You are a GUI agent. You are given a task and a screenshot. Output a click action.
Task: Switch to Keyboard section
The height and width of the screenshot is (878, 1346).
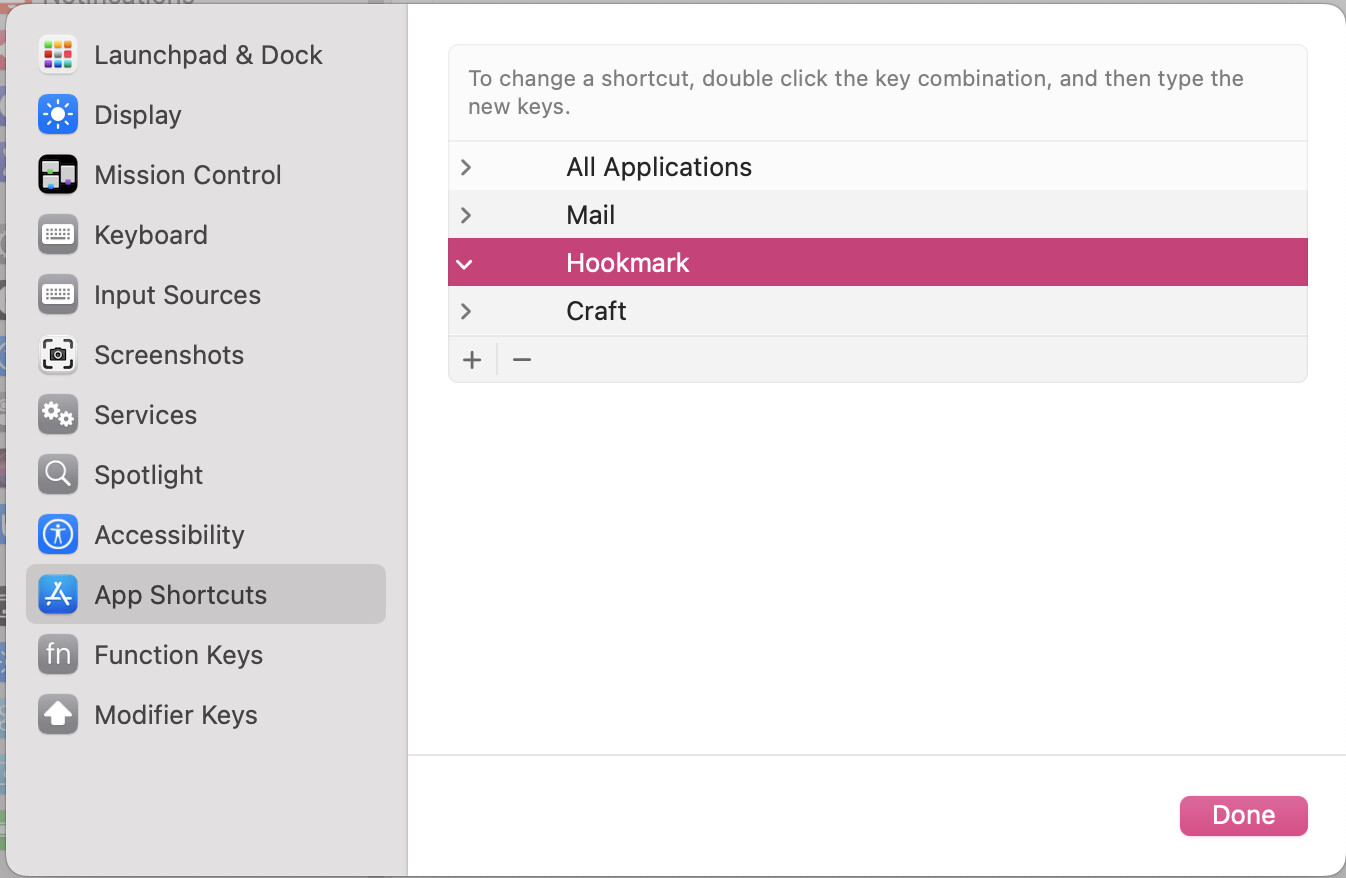tap(206, 235)
